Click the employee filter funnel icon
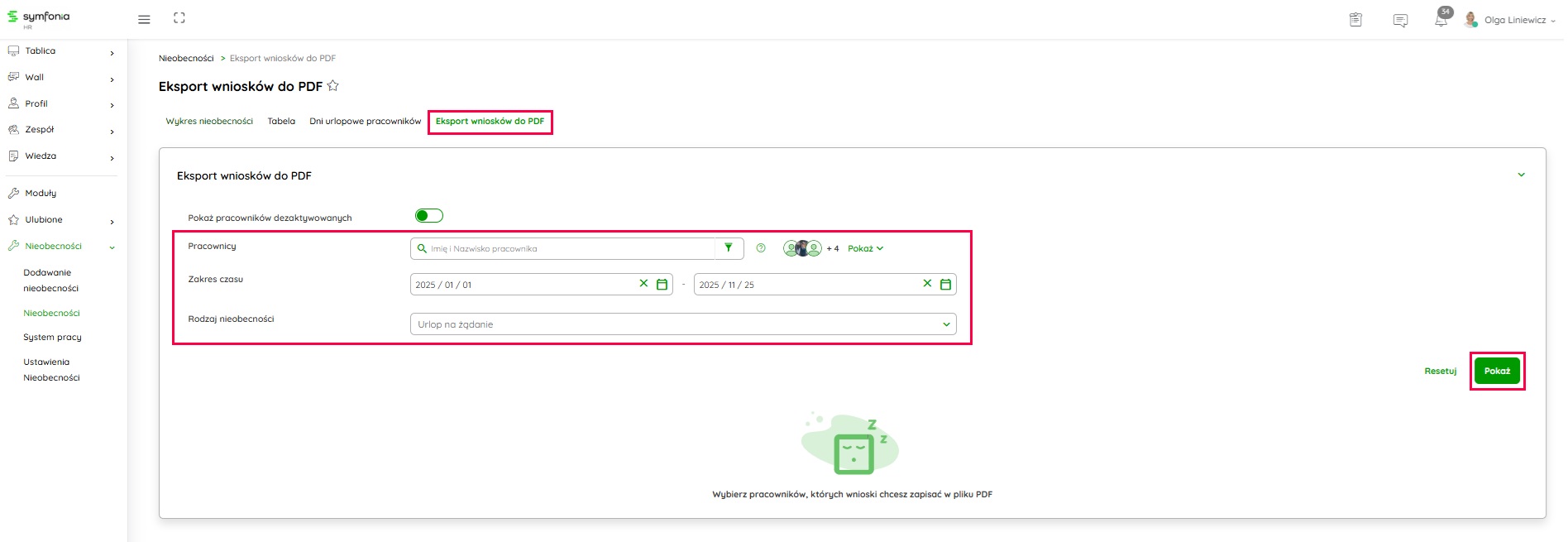 click(x=729, y=248)
